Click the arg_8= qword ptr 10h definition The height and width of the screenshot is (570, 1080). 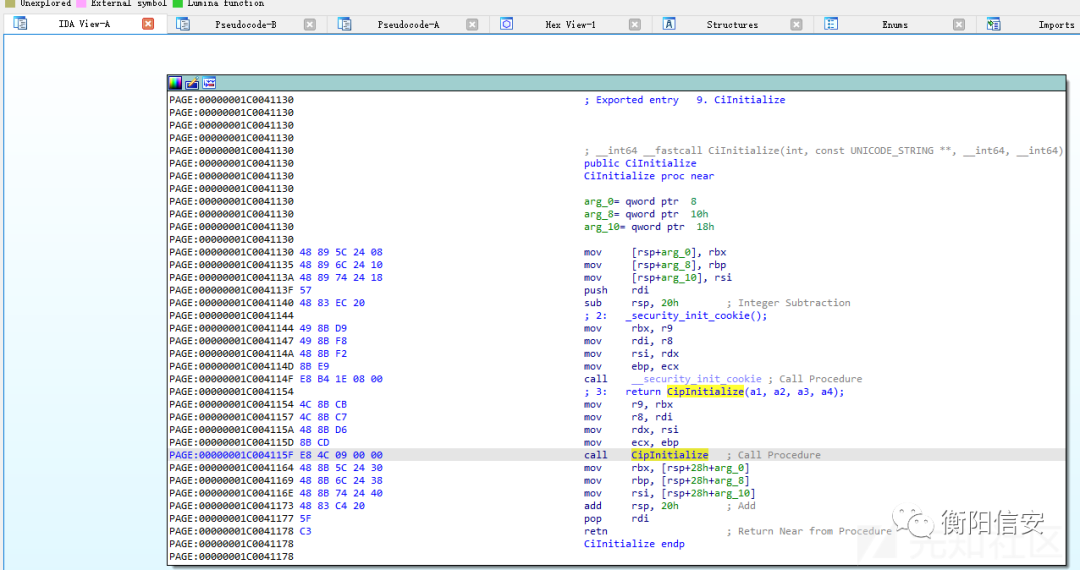pyautogui.click(x=646, y=214)
